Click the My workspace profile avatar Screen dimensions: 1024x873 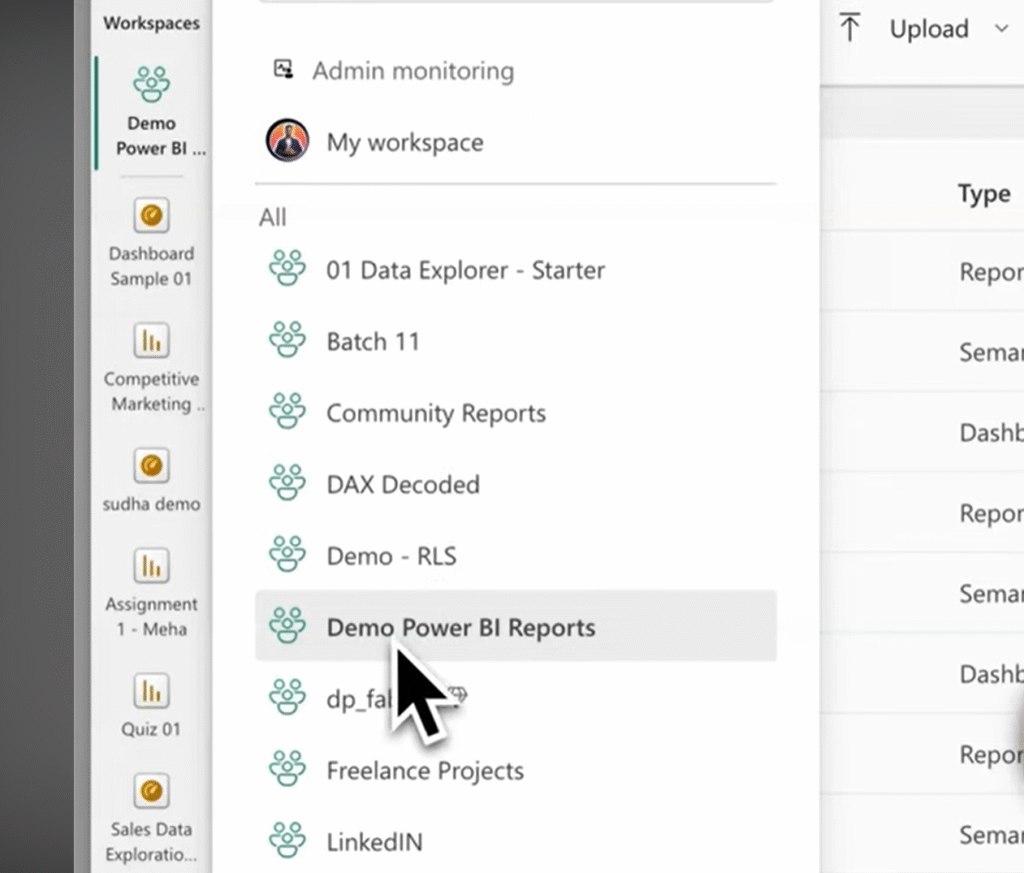[x=287, y=141]
